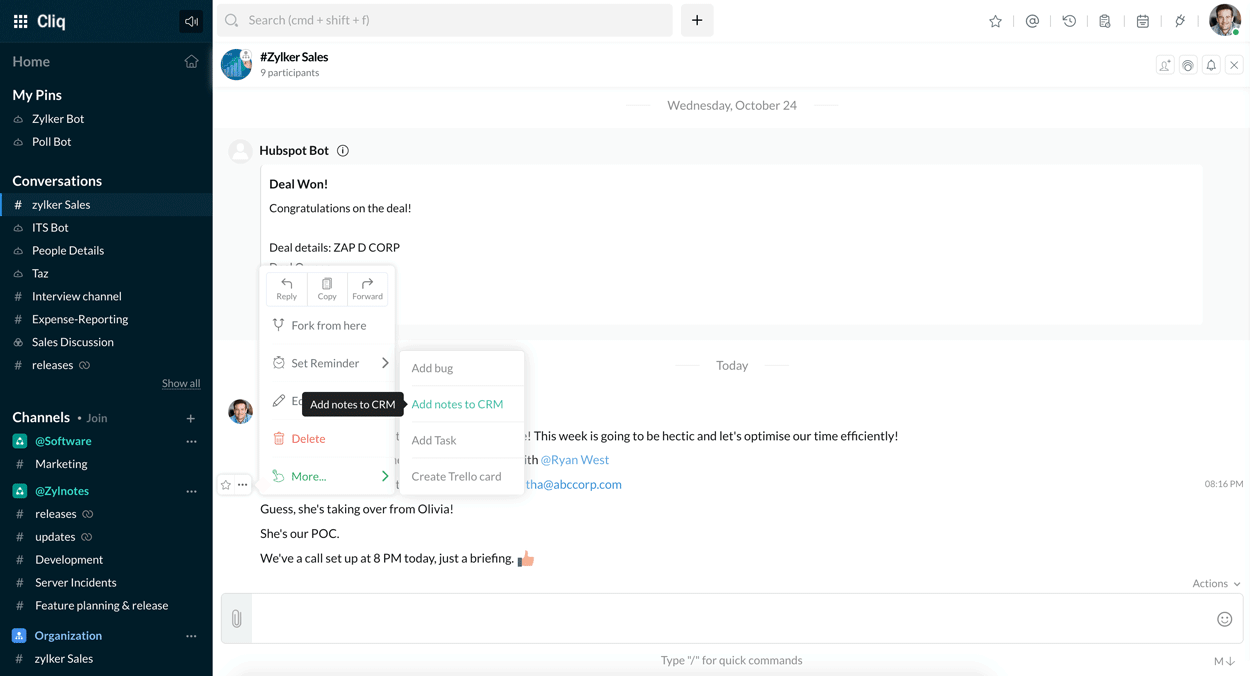Viewport: 1250px width, 676px height.
Task: Open starred messages star icon in top bar
Action: (995, 21)
